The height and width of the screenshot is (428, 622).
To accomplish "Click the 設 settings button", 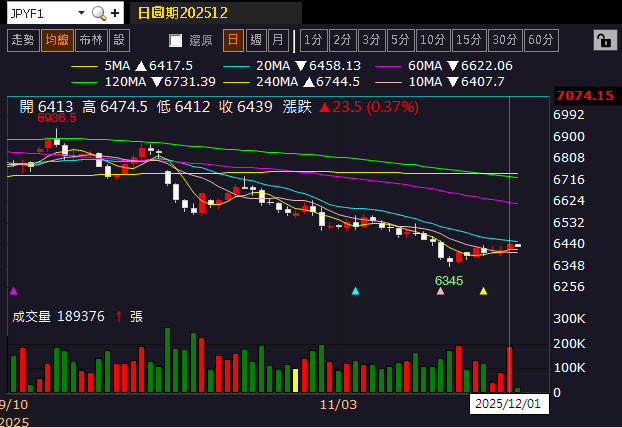I will click(119, 40).
